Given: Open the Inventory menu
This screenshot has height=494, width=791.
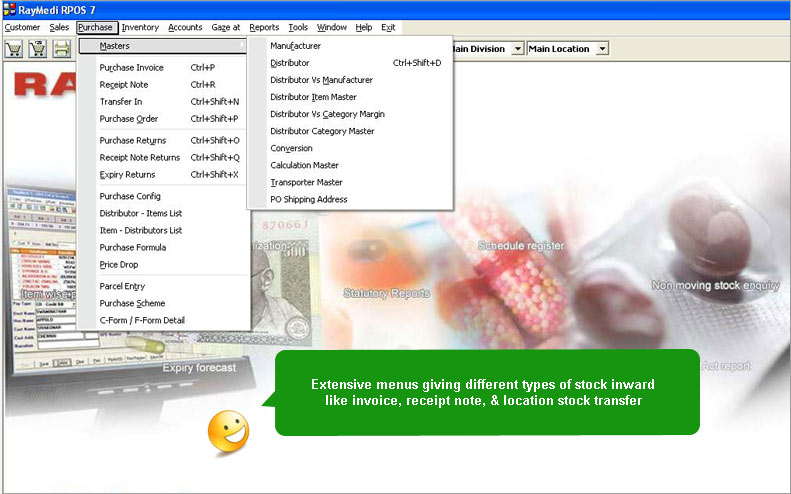Looking at the screenshot, I should pos(140,27).
